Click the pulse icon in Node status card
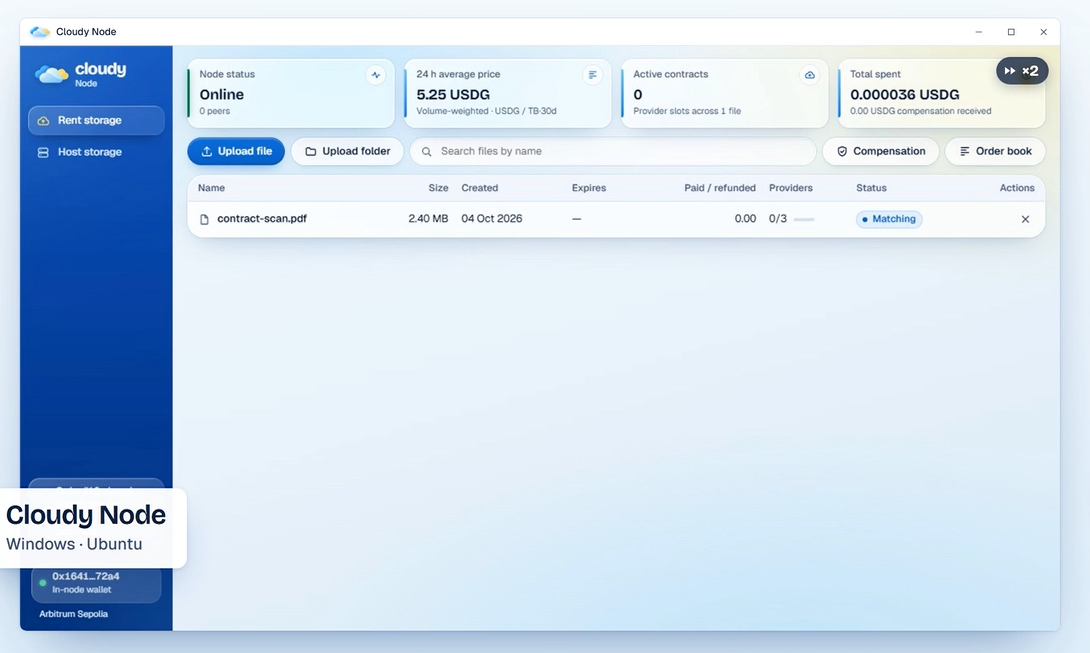Screen dimensions: 1090x653 click(375, 75)
